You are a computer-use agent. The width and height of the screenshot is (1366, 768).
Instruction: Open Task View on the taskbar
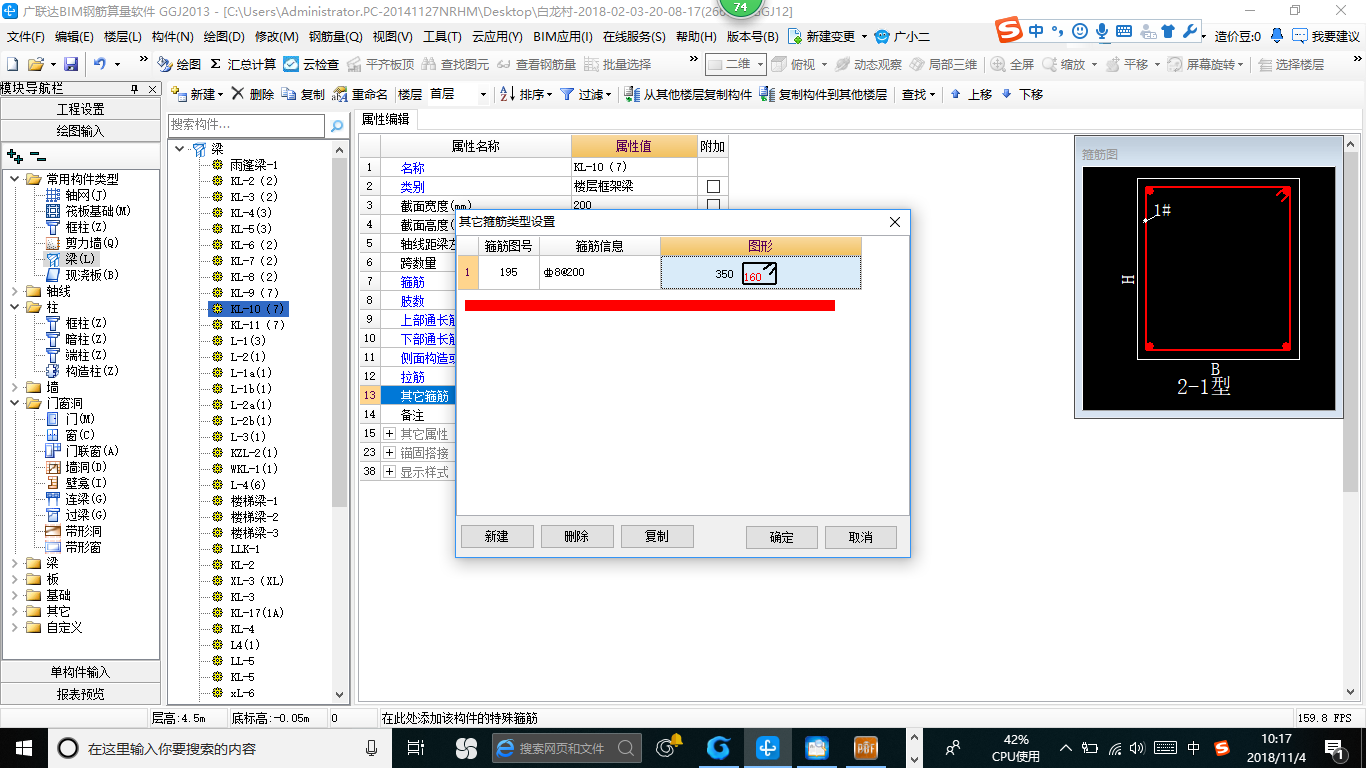(417, 747)
